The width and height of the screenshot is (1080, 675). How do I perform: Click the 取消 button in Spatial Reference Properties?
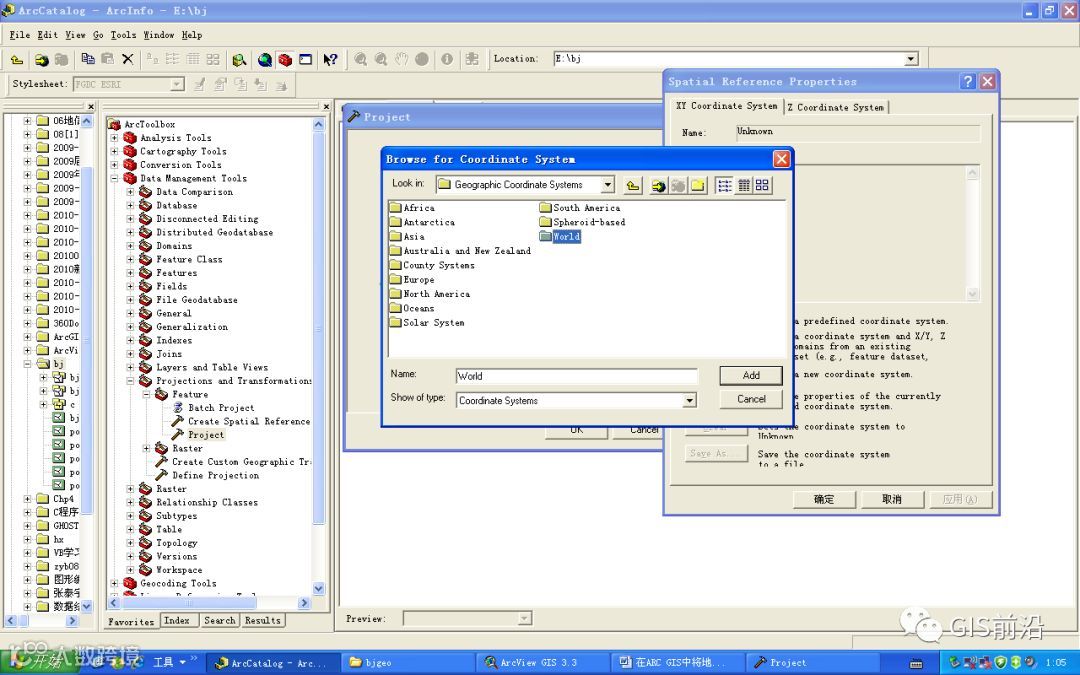coord(892,499)
